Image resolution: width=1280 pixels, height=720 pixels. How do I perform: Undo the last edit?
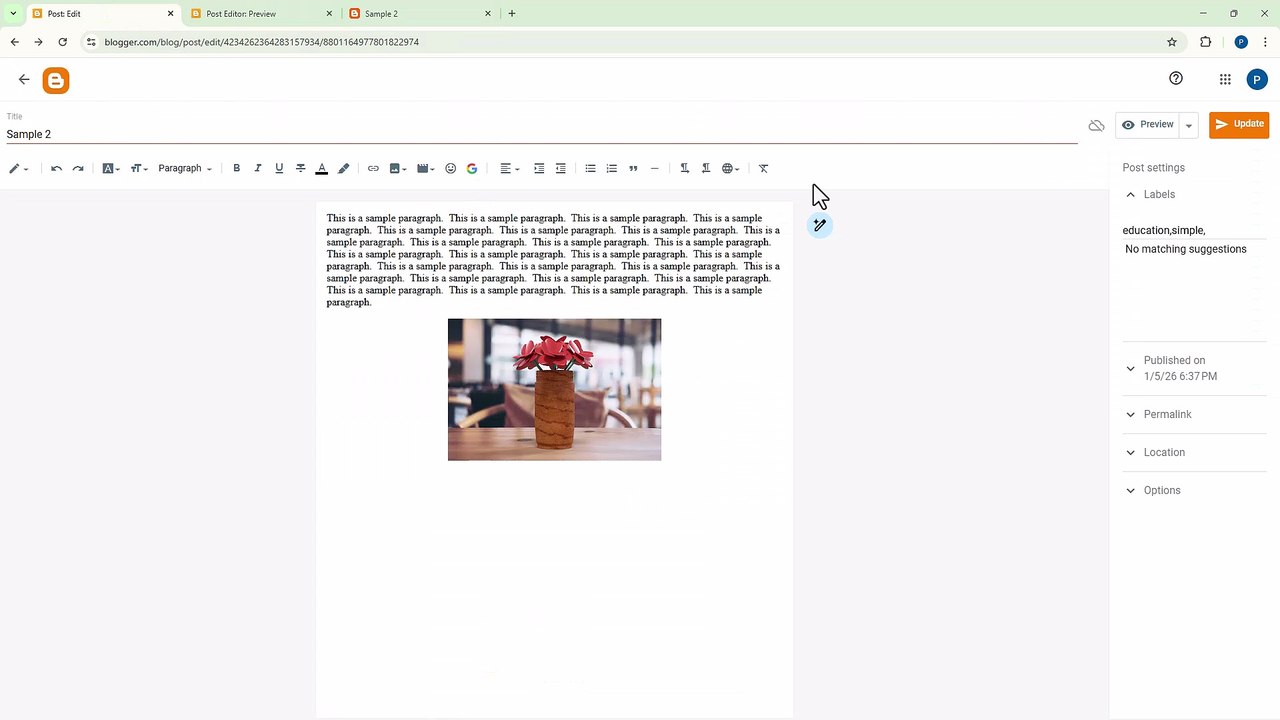[56, 168]
